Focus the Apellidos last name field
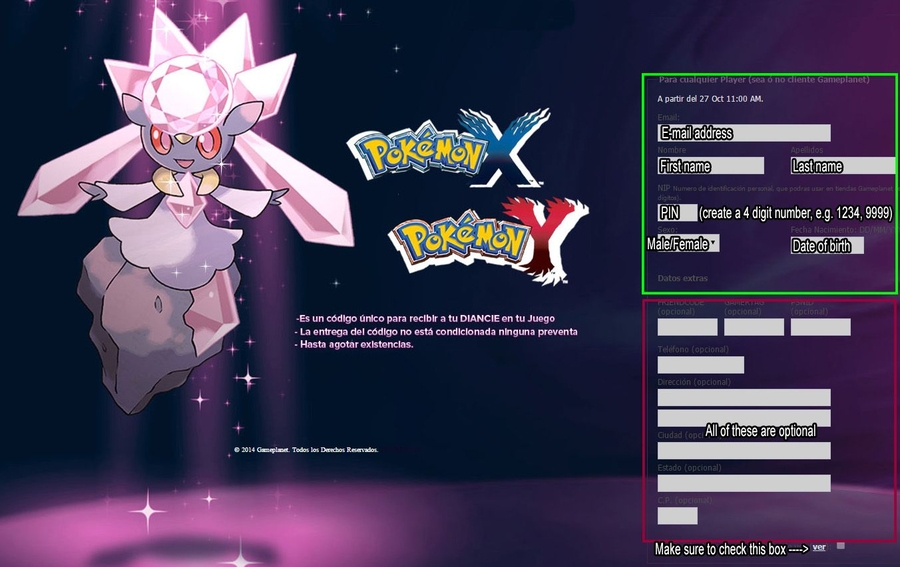Viewport: 900px width, 567px height. pos(842,166)
